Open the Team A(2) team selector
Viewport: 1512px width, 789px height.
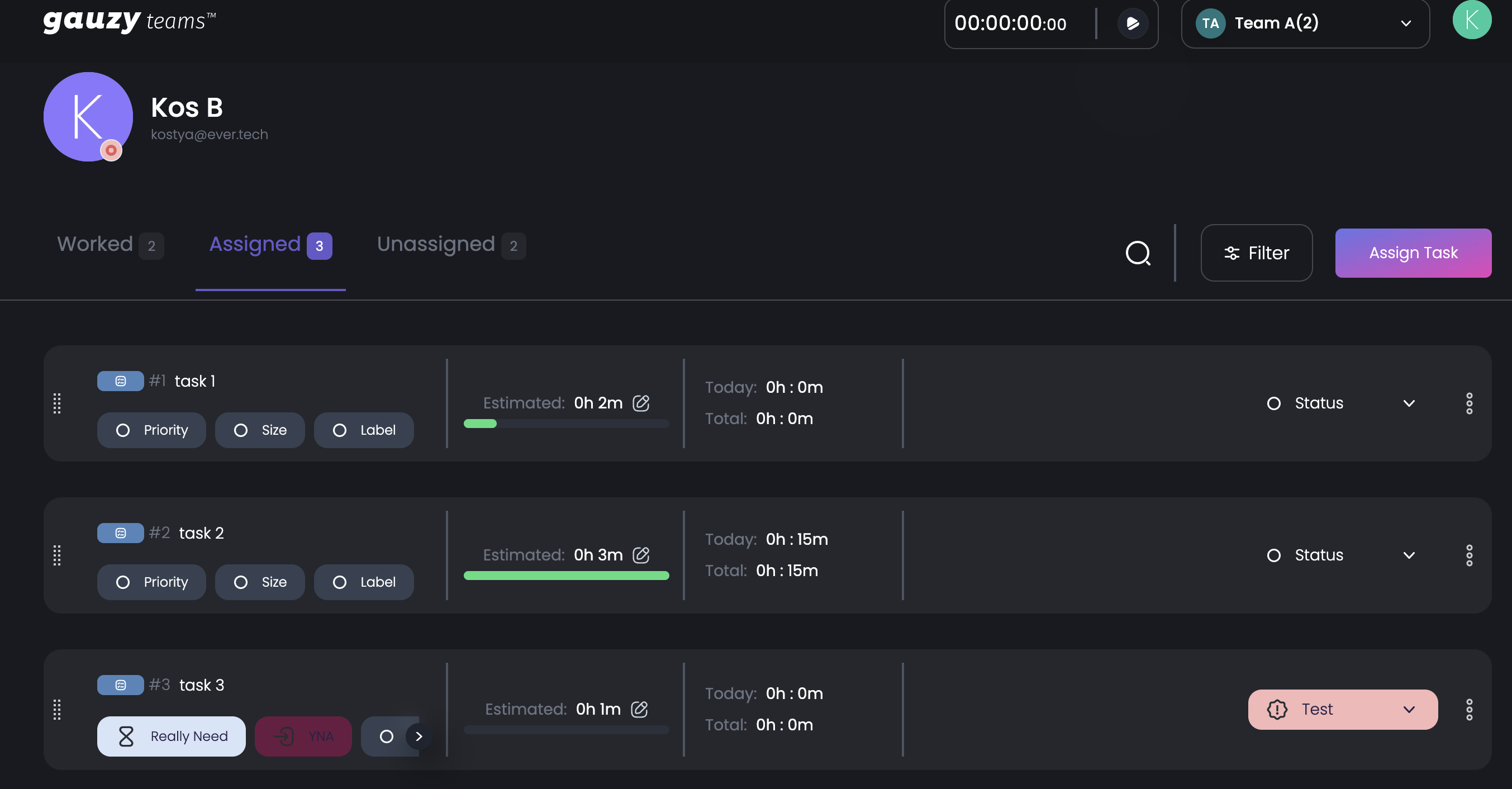click(1305, 23)
